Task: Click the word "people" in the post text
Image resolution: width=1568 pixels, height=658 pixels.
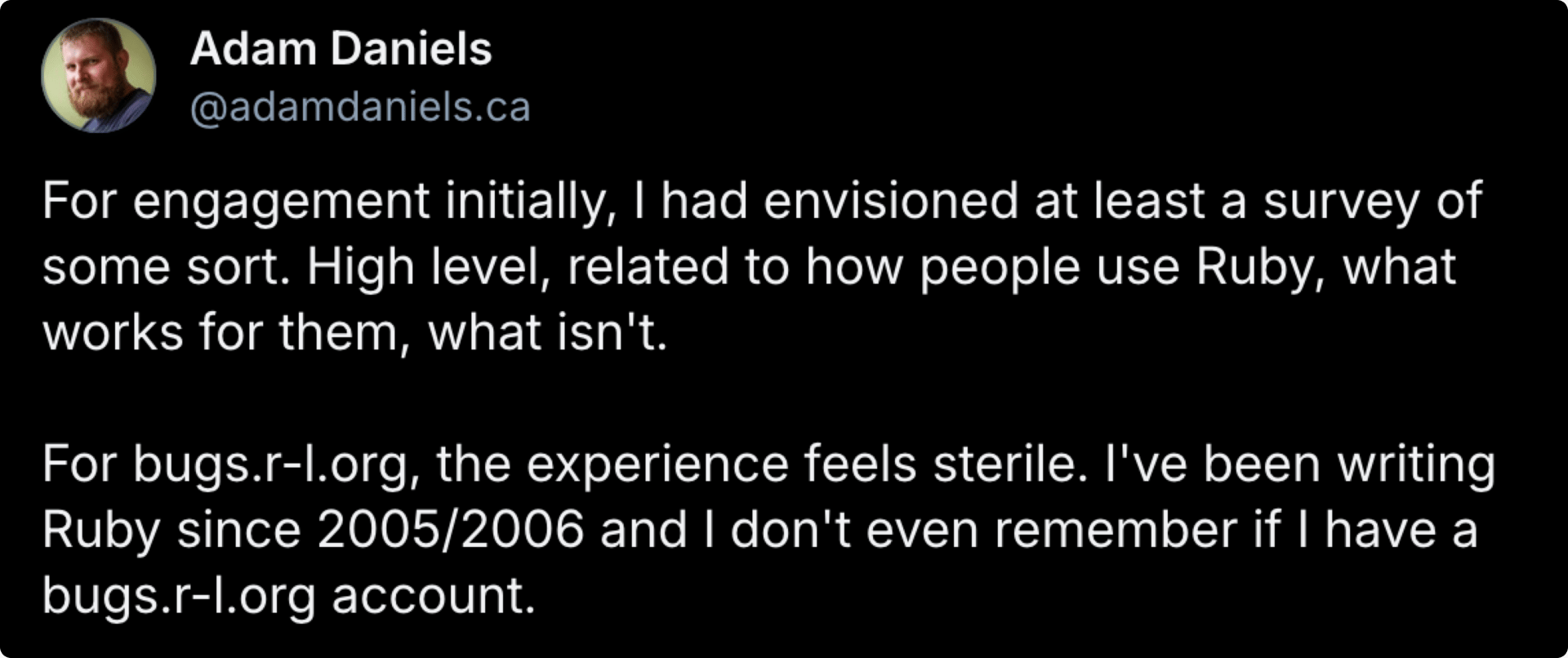Action: pos(1000,269)
